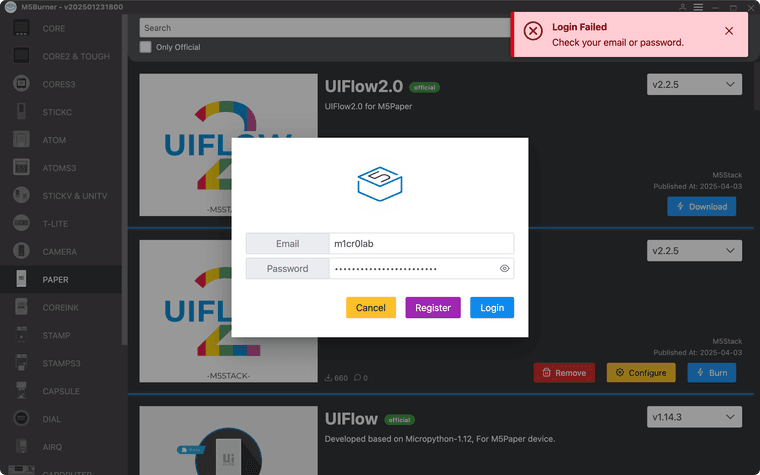Image resolution: width=760 pixels, height=475 pixels.
Task: Open the user account icon in title bar
Action: tap(682, 7)
